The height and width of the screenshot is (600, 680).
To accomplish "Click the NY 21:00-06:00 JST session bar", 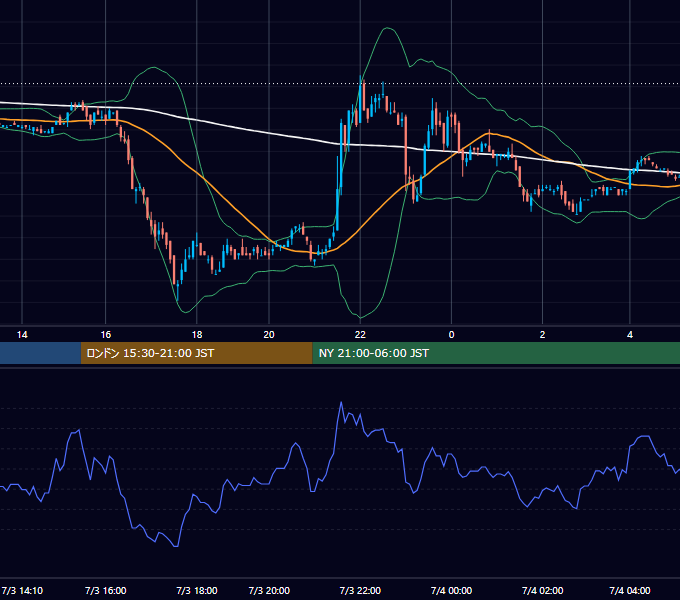I will tap(496, 353).
